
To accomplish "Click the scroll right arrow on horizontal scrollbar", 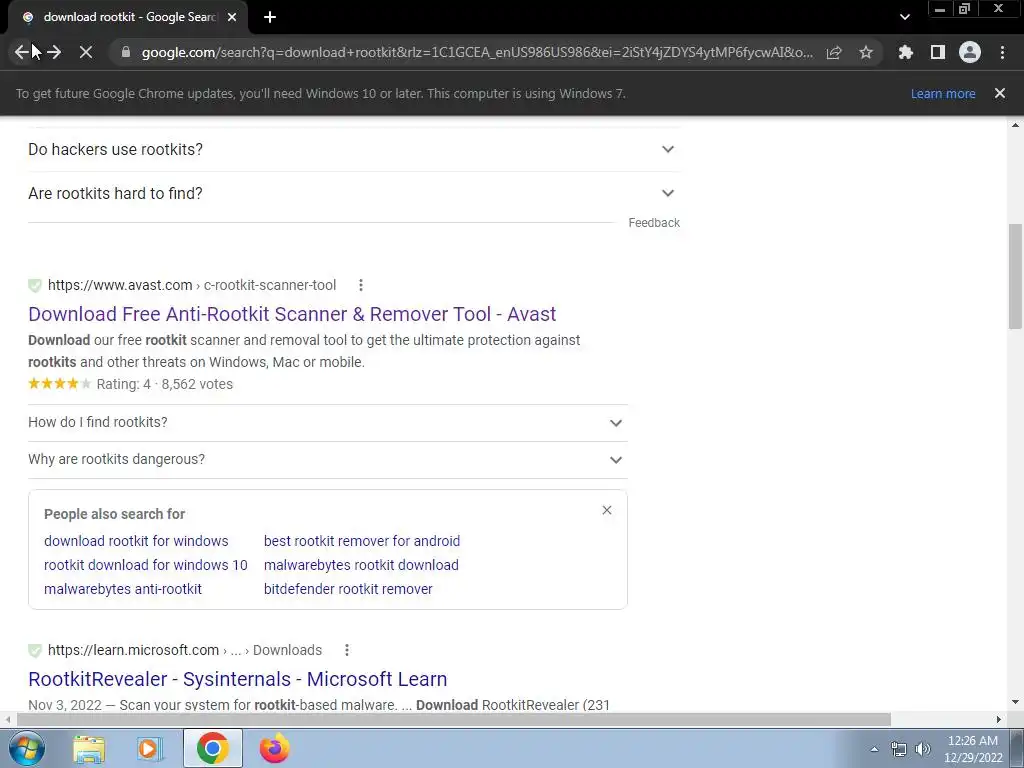I will 999,719.
